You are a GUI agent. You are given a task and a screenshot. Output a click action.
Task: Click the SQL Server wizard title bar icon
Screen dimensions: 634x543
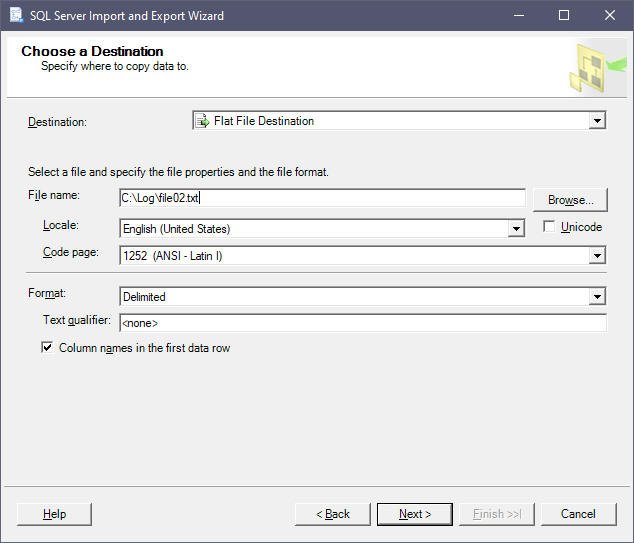17,15
